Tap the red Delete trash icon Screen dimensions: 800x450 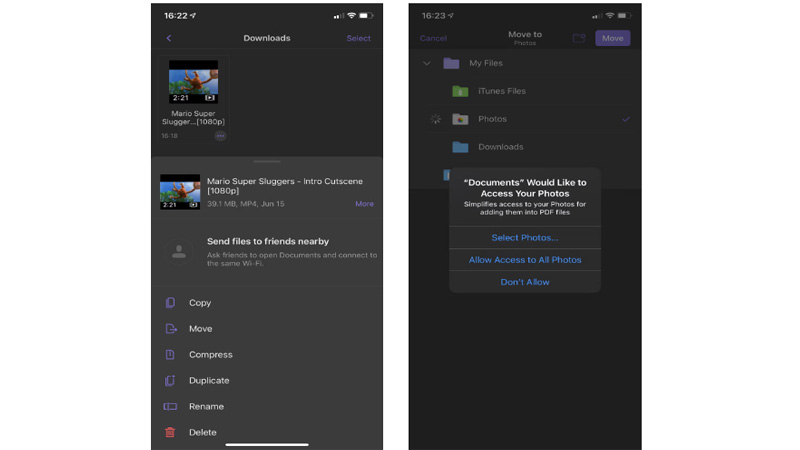[170, 433]
